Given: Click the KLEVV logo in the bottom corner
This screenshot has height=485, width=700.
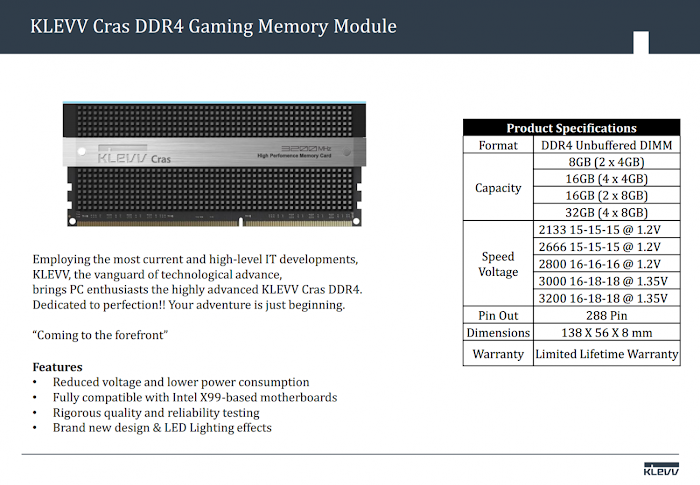Looking at the screenshot, I should pos(661,469).
